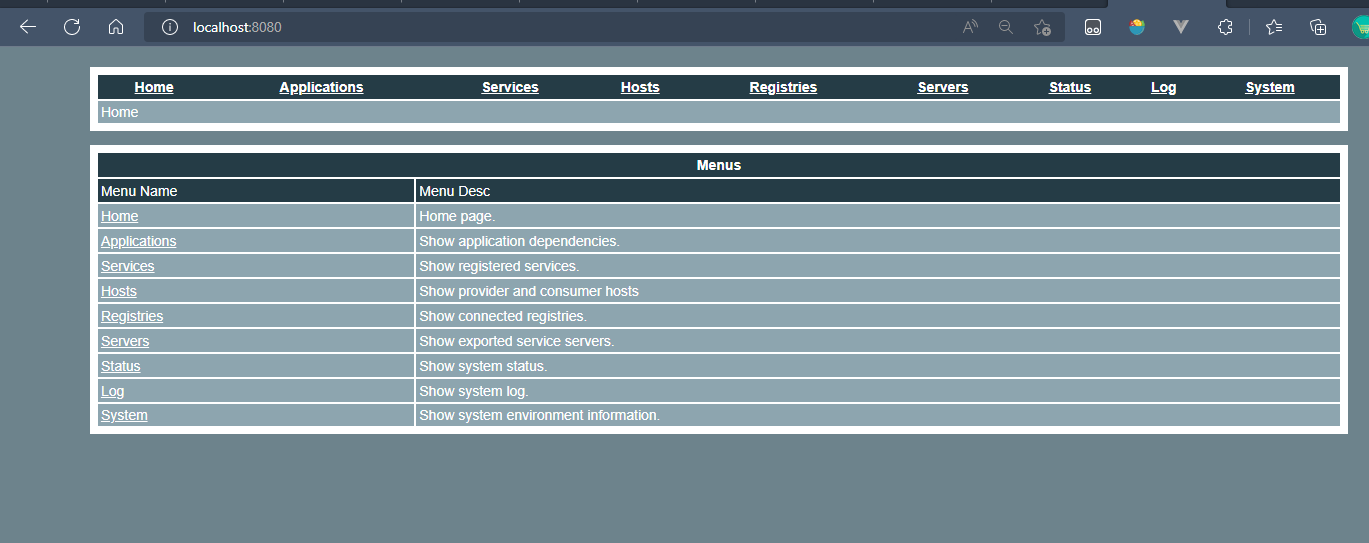
Task: Click the 'Menu Name' column header
Action: 139,191
